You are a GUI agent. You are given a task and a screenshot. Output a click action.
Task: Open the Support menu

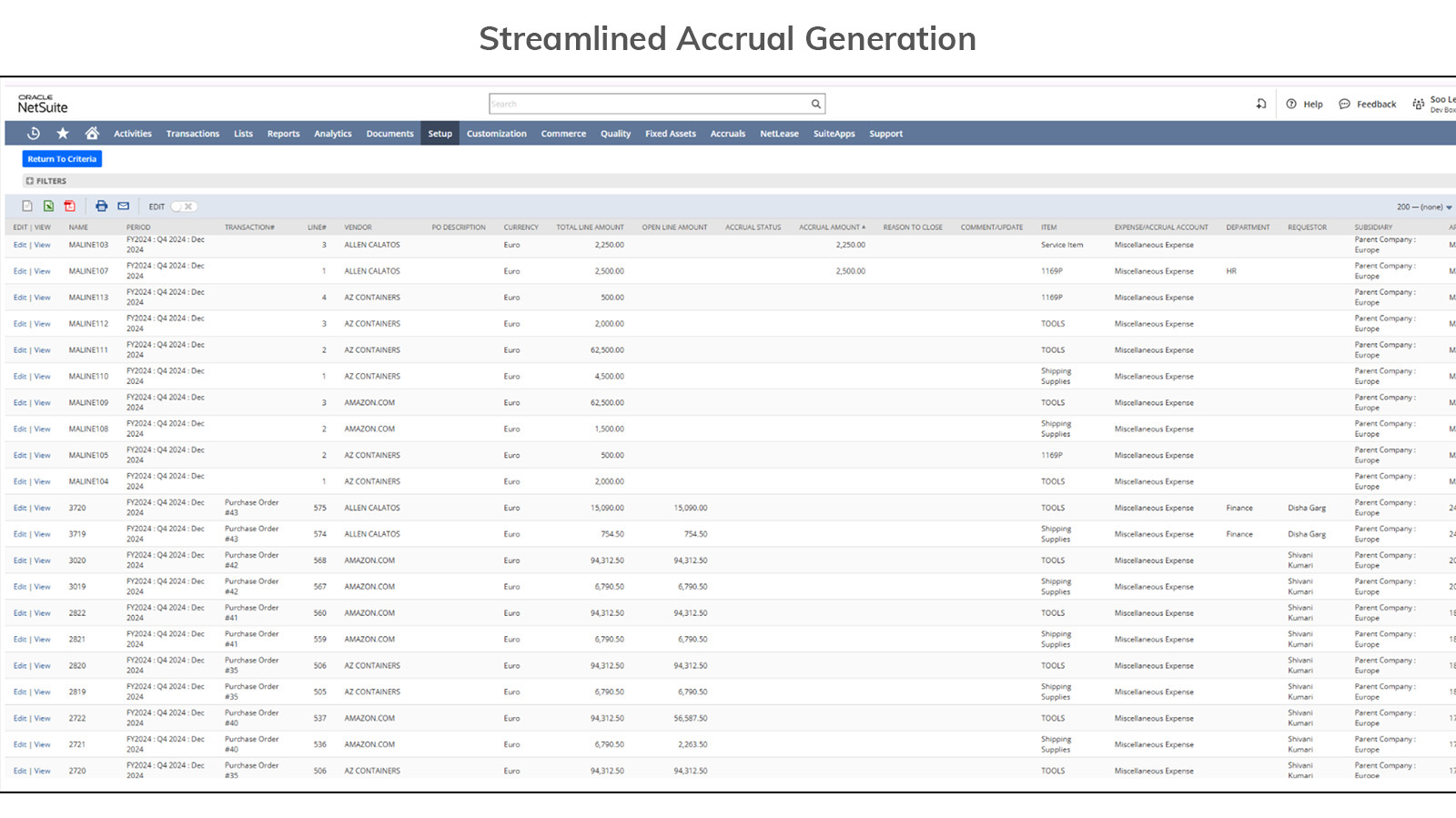[x=885, y=134]
